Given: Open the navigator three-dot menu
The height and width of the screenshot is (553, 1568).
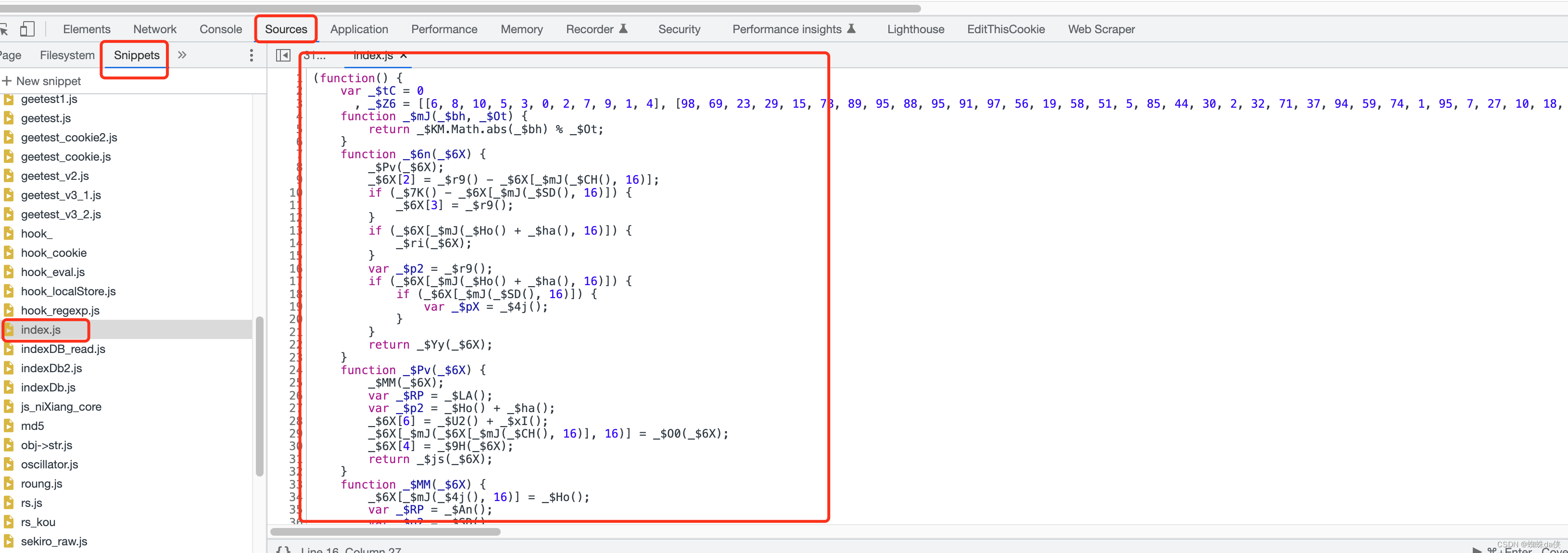Looking at the screenshot, I should pos(251,55).
